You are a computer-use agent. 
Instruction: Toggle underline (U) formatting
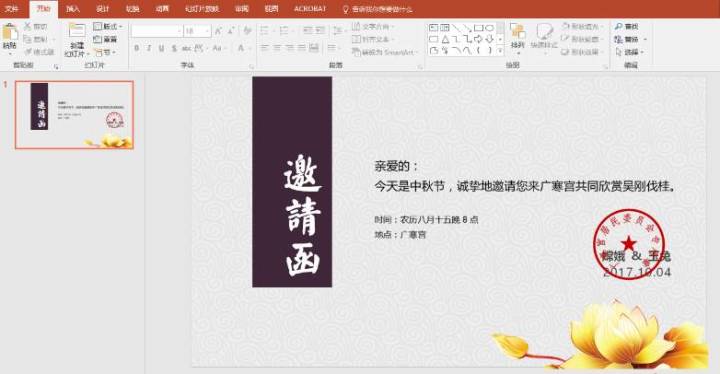pos(162,48)
